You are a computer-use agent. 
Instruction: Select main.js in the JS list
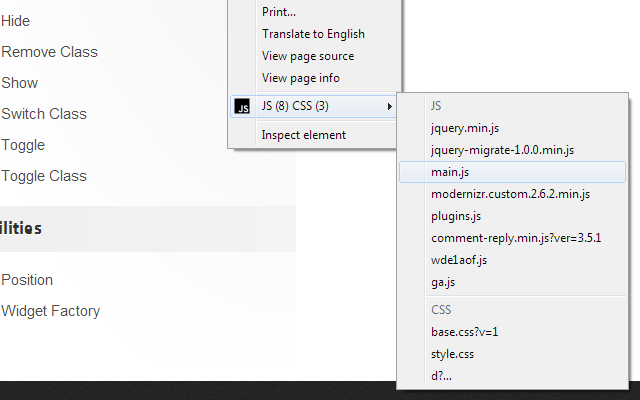pyautogui.click(x=512, y=172)
